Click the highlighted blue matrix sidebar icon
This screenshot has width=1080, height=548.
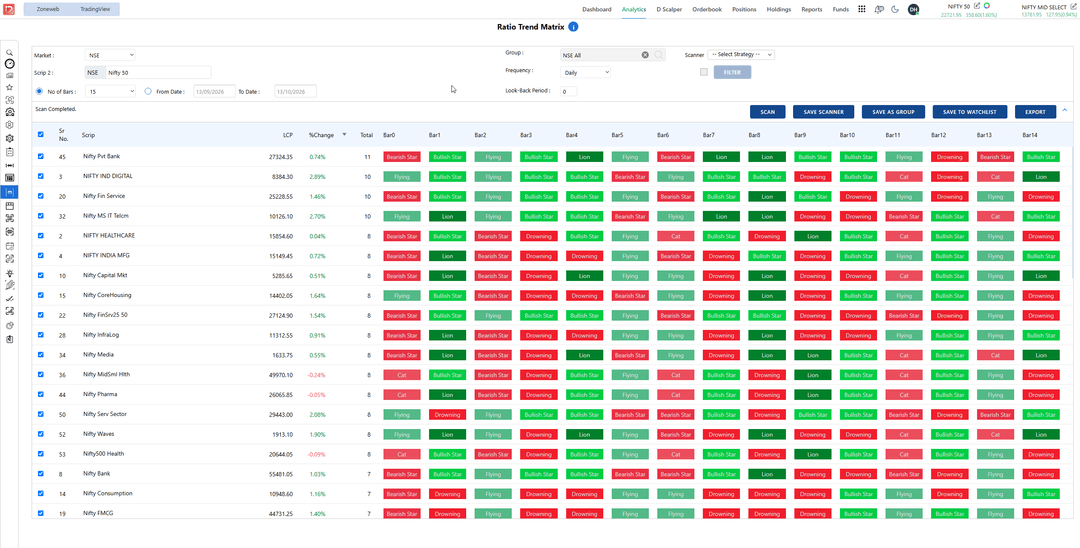point(10,192)
